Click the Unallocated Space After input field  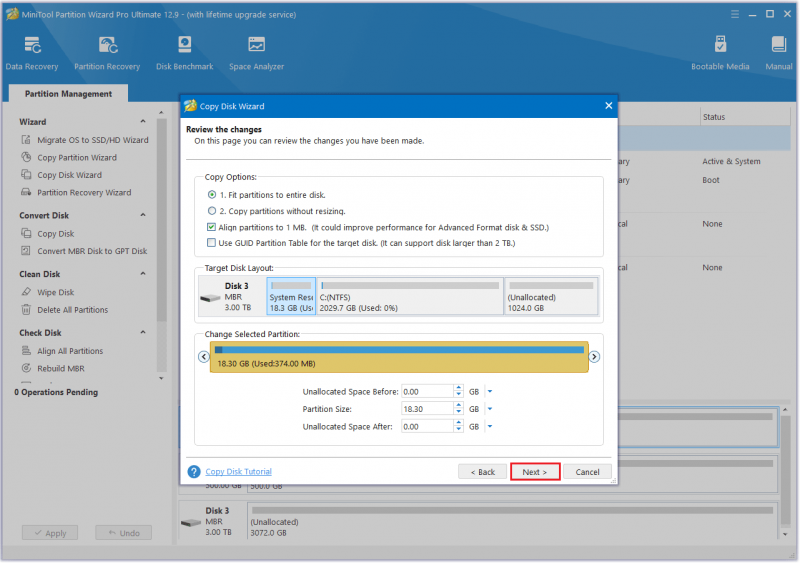pyautogui.click(x=427, y=426)
